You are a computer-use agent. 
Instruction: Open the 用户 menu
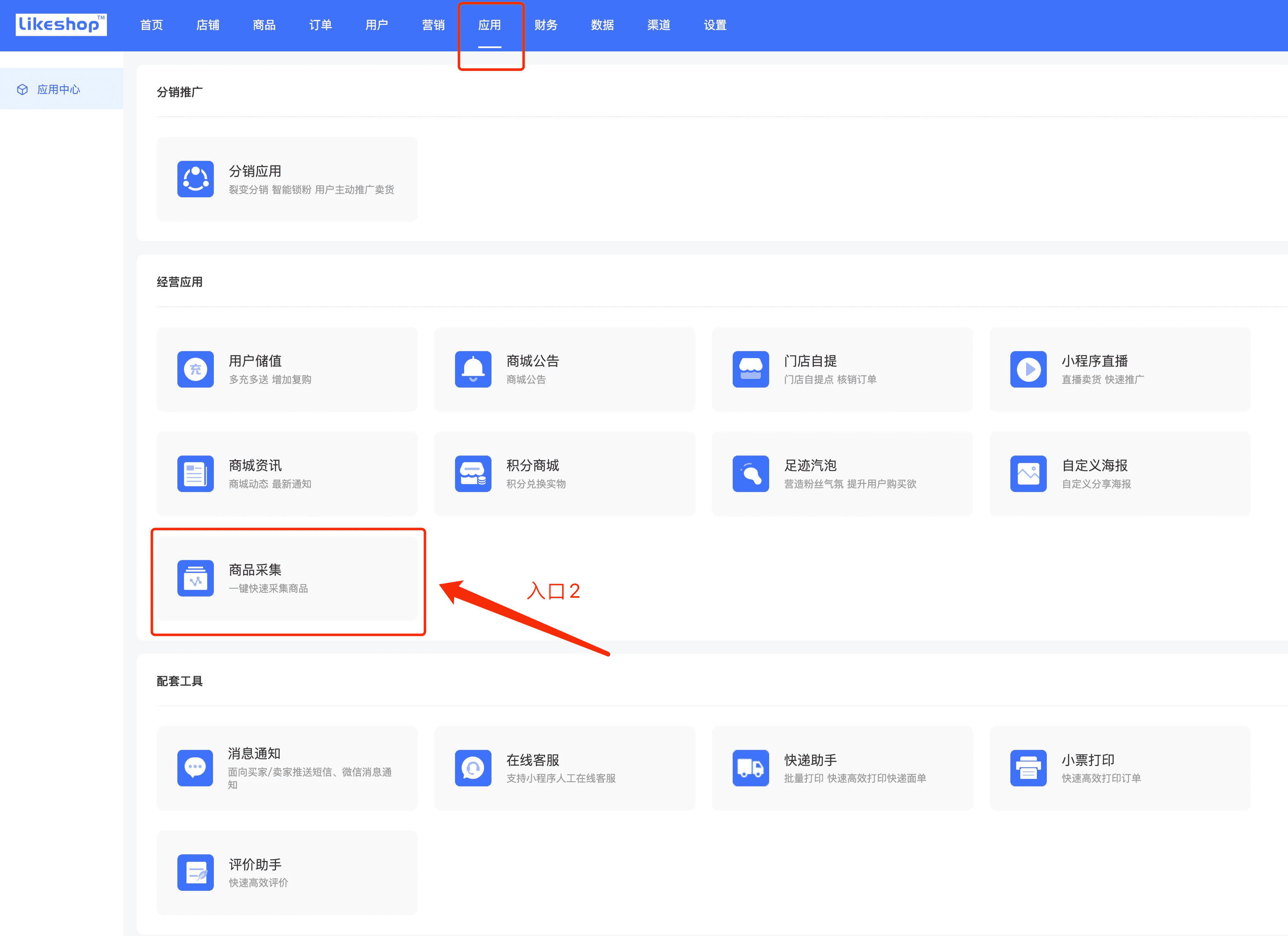[377, 25]
